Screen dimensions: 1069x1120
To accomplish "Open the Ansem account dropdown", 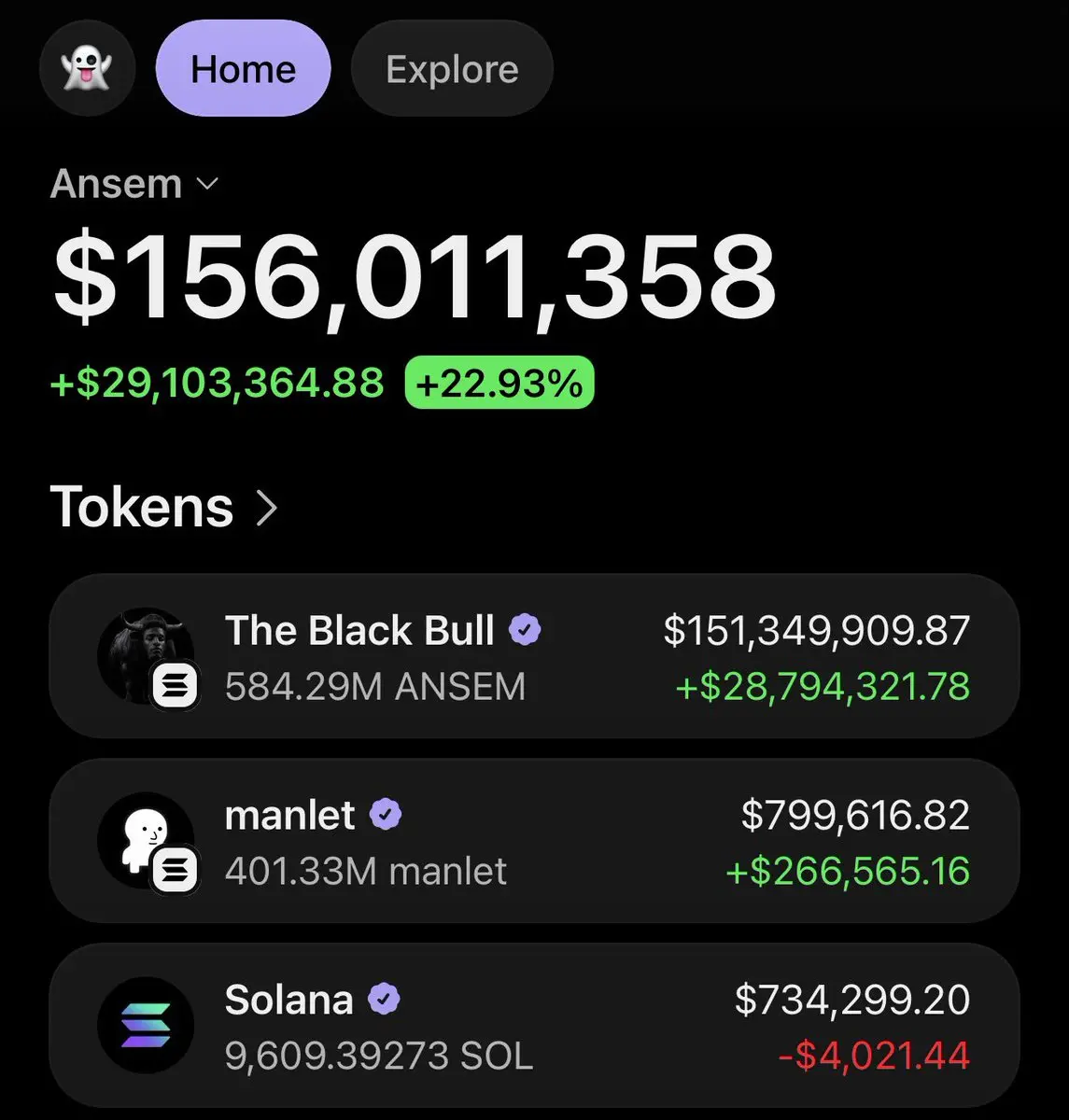I will [x=134, y=184].
